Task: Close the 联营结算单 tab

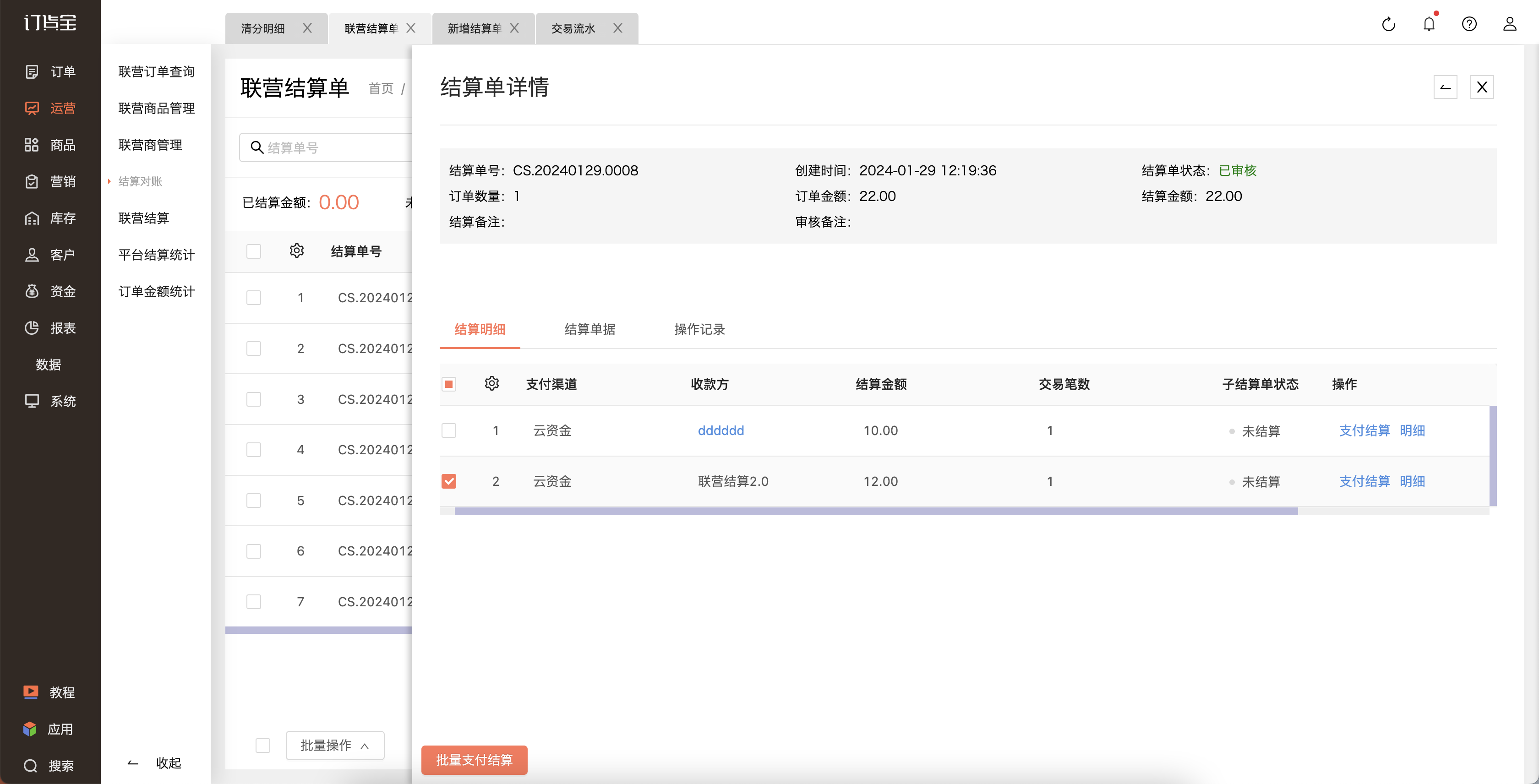Action: tap(411, 28)
